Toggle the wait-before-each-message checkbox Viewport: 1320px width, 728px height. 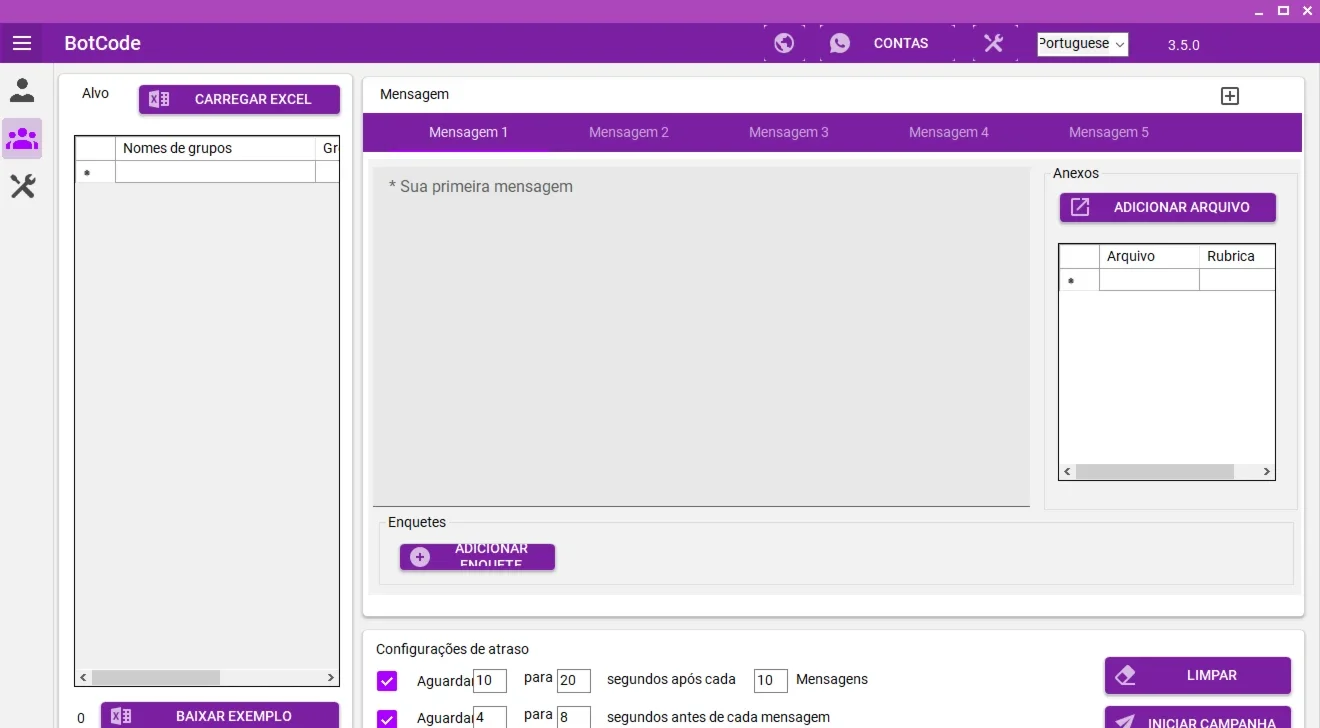click(387, 719)
